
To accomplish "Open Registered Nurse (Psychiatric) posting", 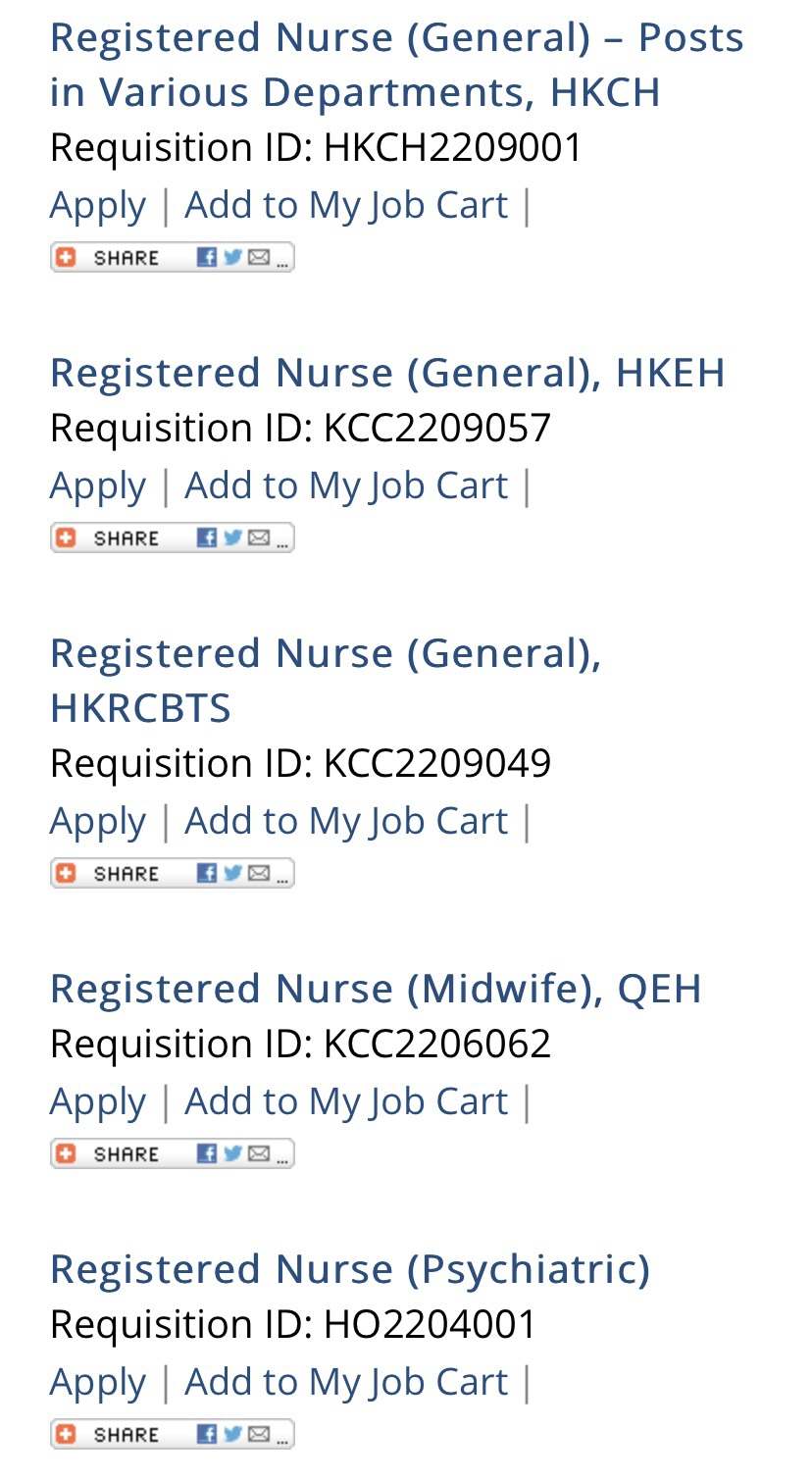I will click(x=350, y=1269).
